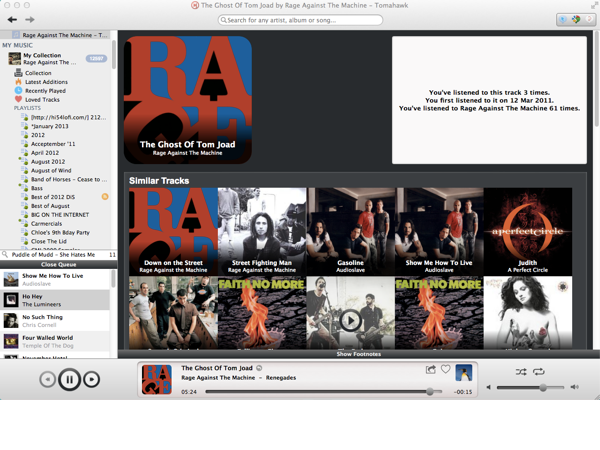Toggle shuffle playback
This screenshot has width=600, height=450.
coord(521,372)
